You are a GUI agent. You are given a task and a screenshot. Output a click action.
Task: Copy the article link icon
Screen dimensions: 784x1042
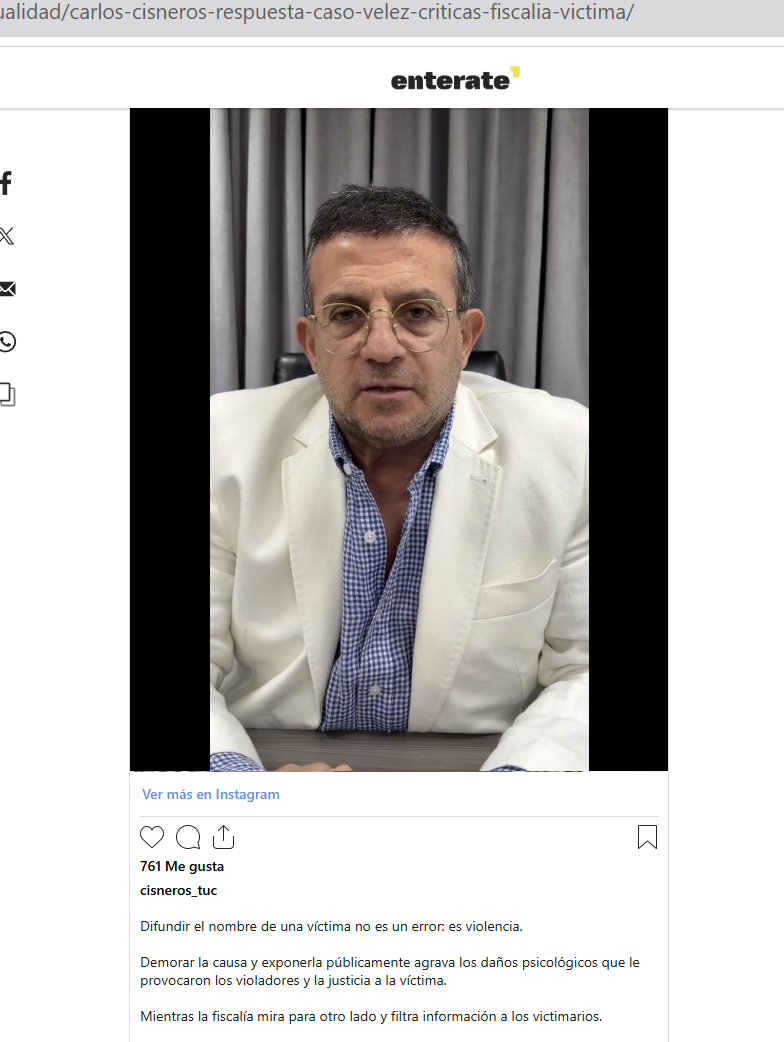coord(7,394)
